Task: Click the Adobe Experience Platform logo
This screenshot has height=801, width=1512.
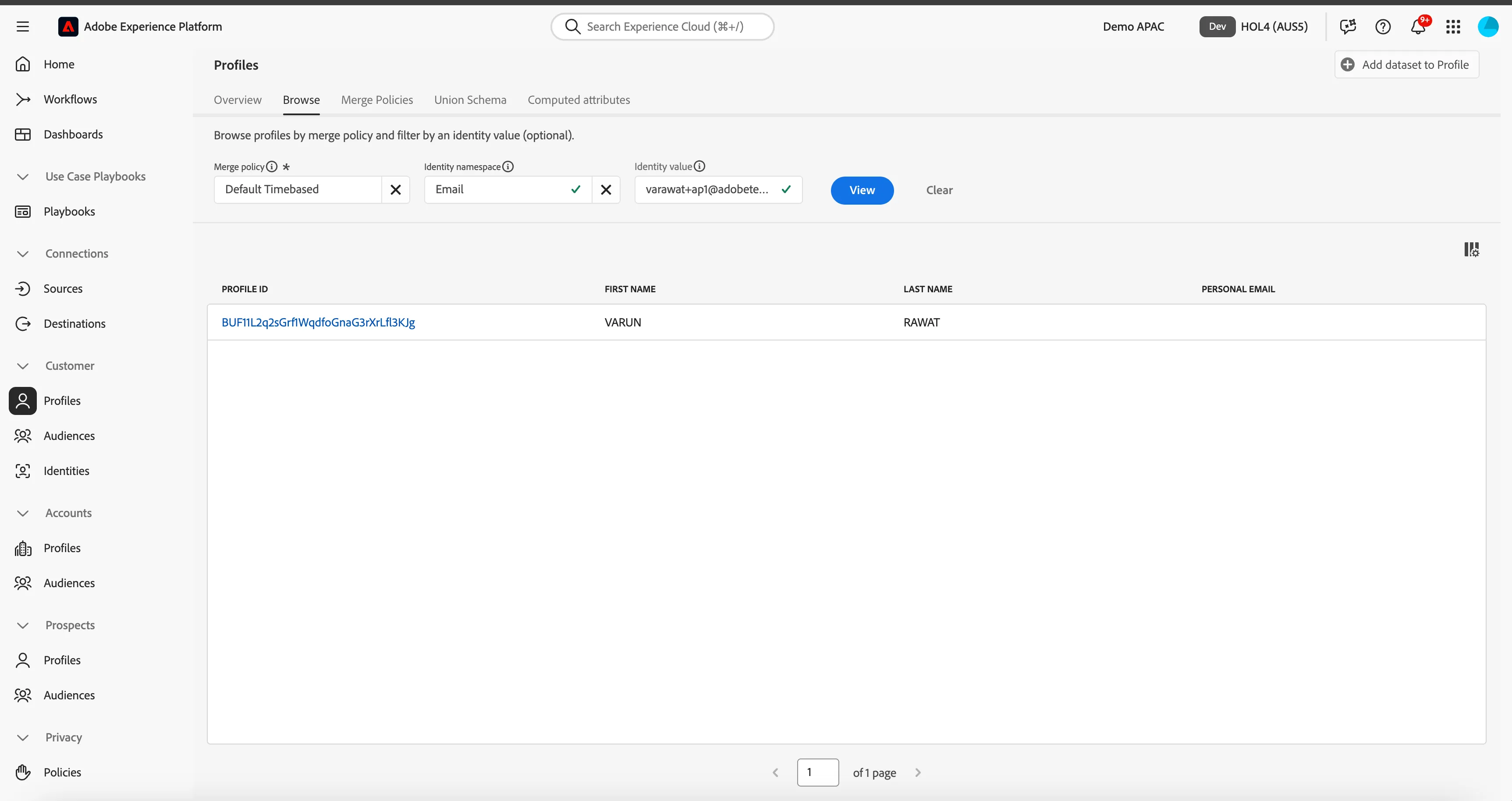Action: point(68,26)
